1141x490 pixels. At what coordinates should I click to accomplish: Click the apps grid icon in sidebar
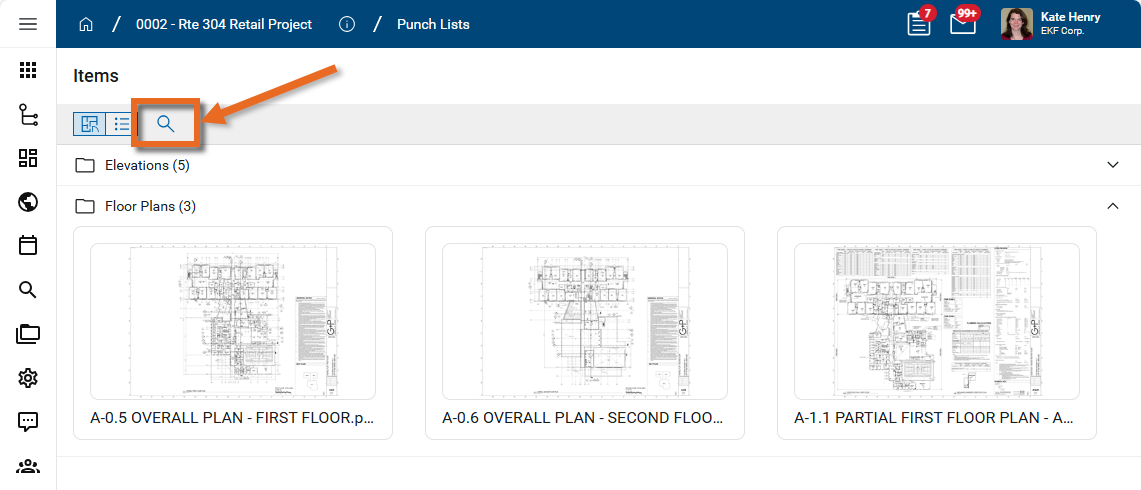click(28, 70)
